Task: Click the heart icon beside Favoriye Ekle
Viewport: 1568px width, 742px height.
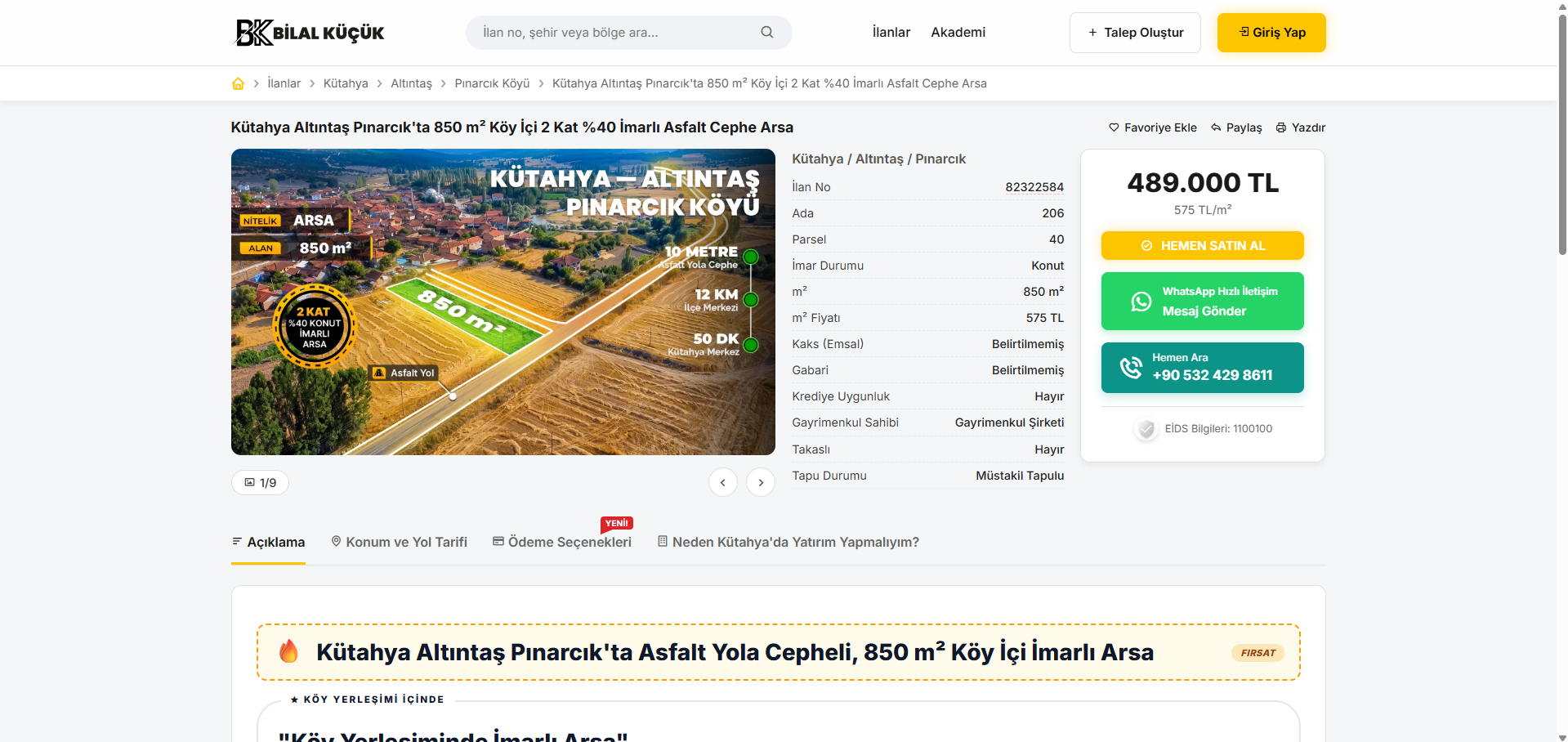Action: 1114,127
